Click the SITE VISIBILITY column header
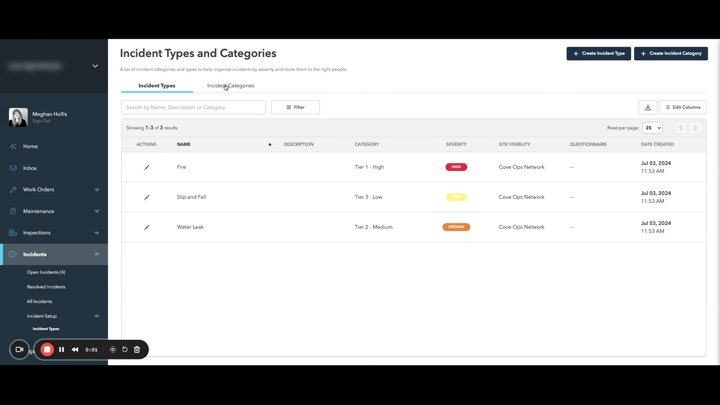Viewport: 720px width, 405px height. click(x=514, y=144)
